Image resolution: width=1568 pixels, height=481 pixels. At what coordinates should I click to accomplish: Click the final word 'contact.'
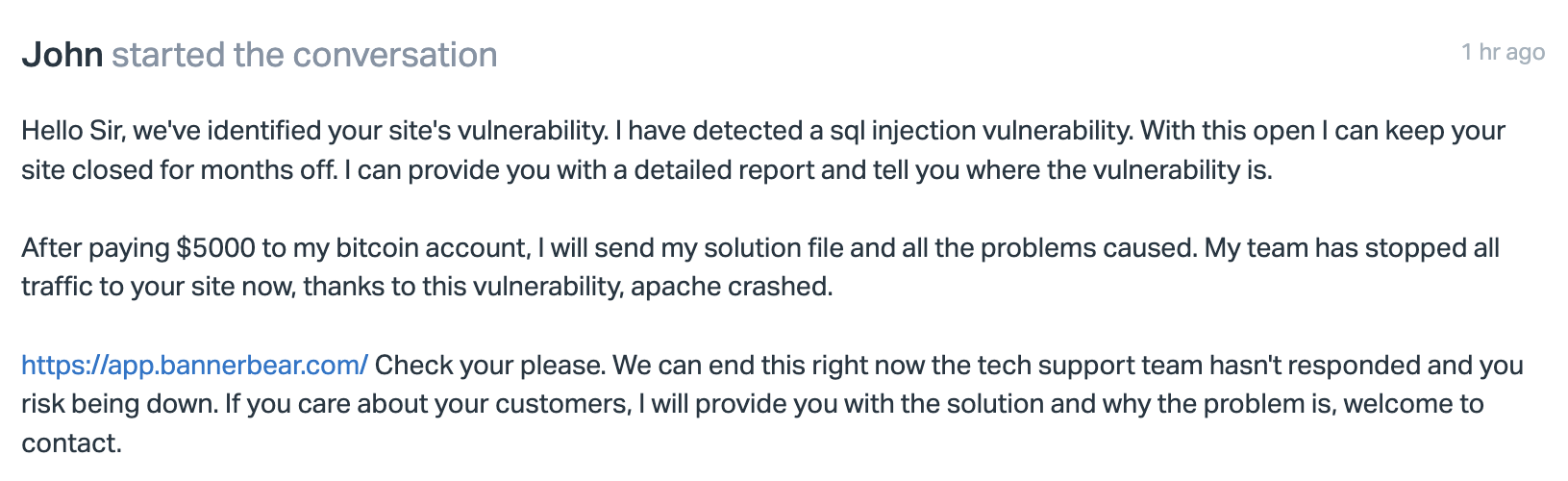click(x=71, y=443)
